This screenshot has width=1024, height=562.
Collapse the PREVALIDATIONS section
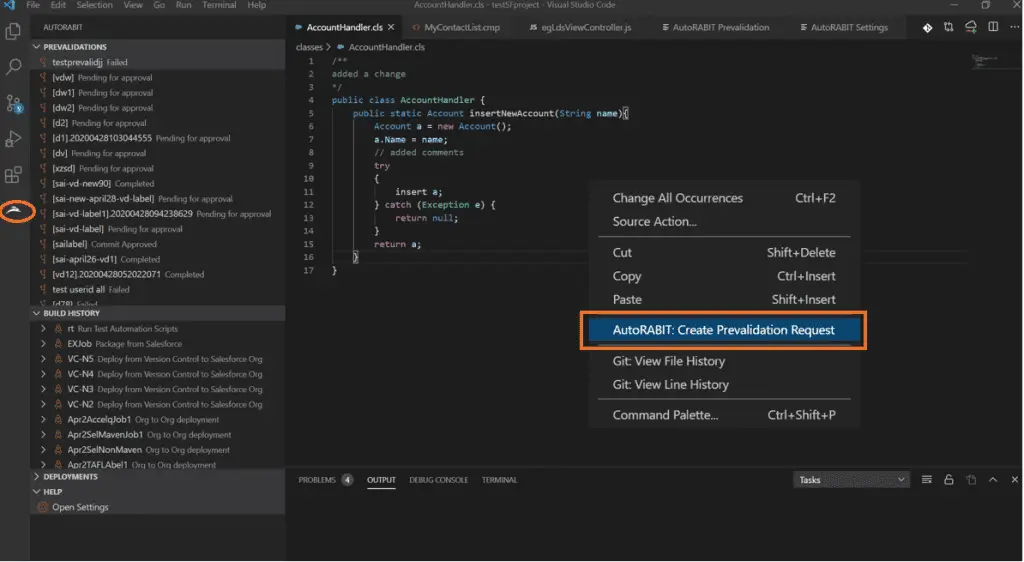[x=37, y=47]
